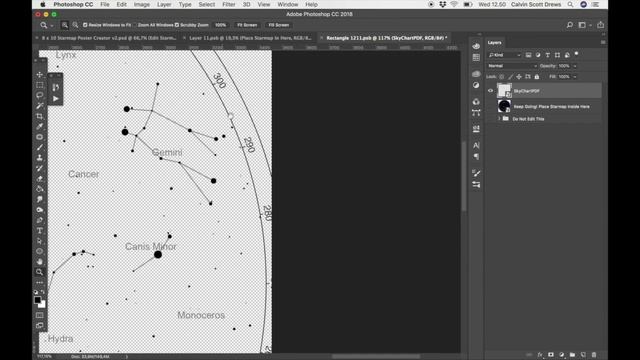Open the blend mode Normal dropdown
Viewport: 640px width, 360px height.
click(512, 66)
